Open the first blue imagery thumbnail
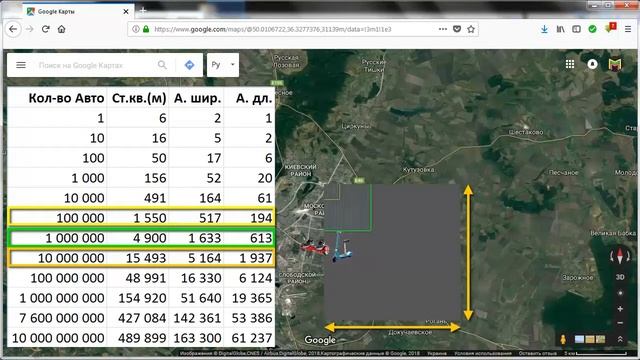The width and height of the screenshot is (640, 360). point(579,339)
